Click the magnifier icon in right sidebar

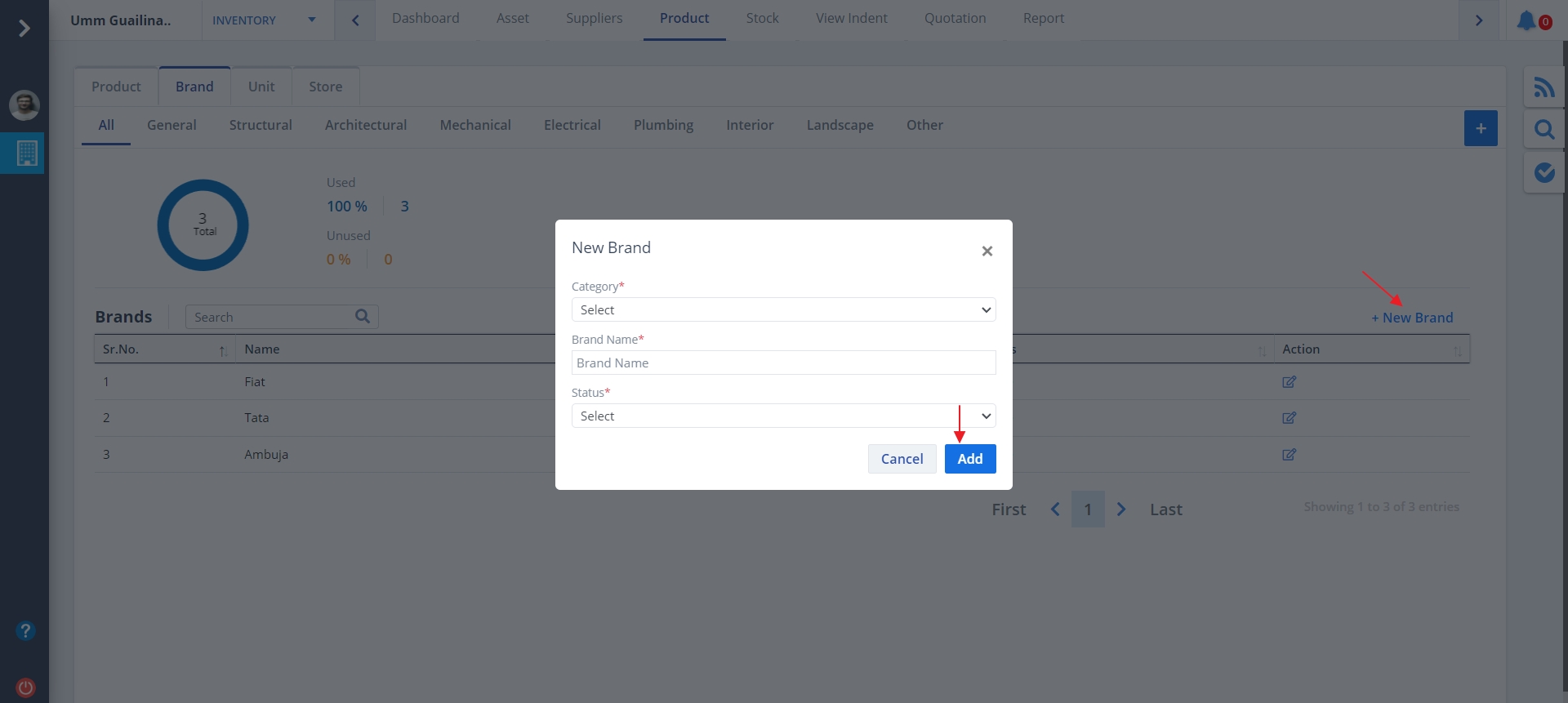[1543, 130]
